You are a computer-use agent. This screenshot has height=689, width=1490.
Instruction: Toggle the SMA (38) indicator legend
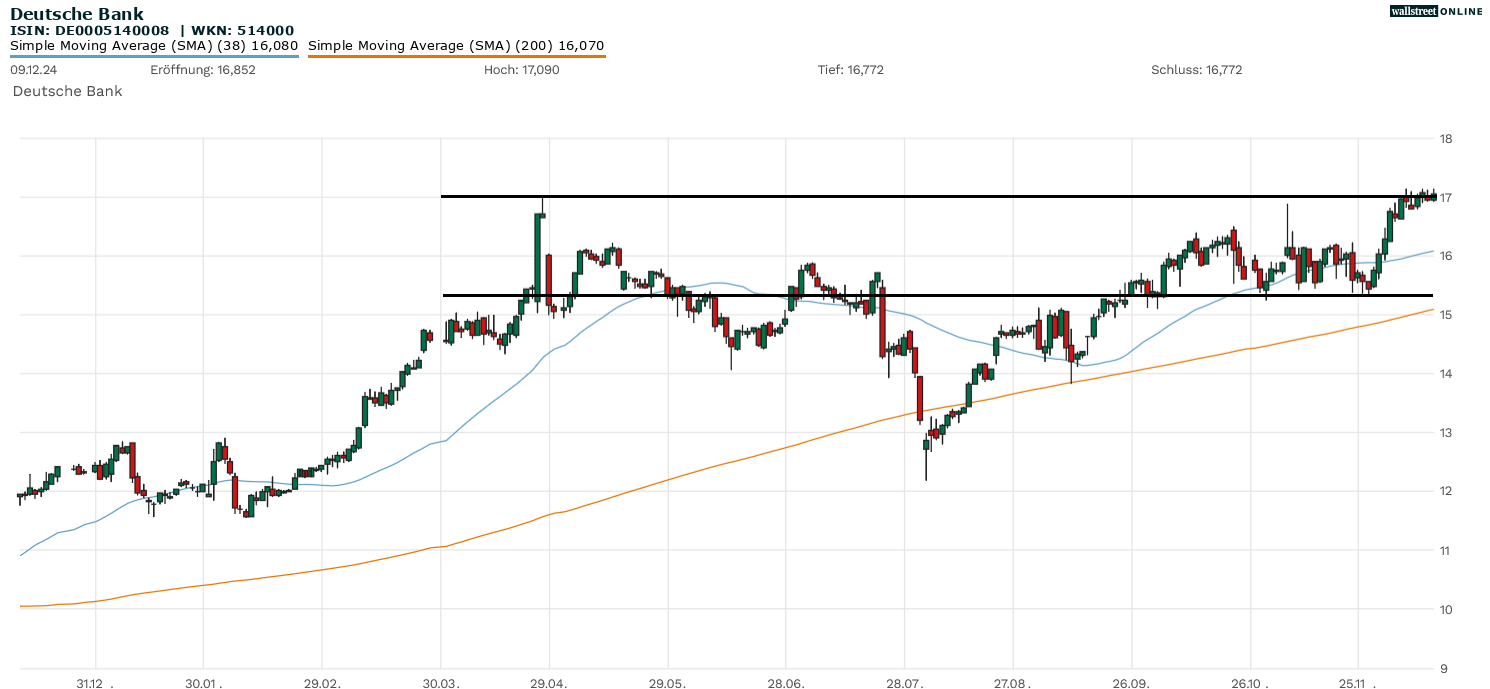[155, 45]
